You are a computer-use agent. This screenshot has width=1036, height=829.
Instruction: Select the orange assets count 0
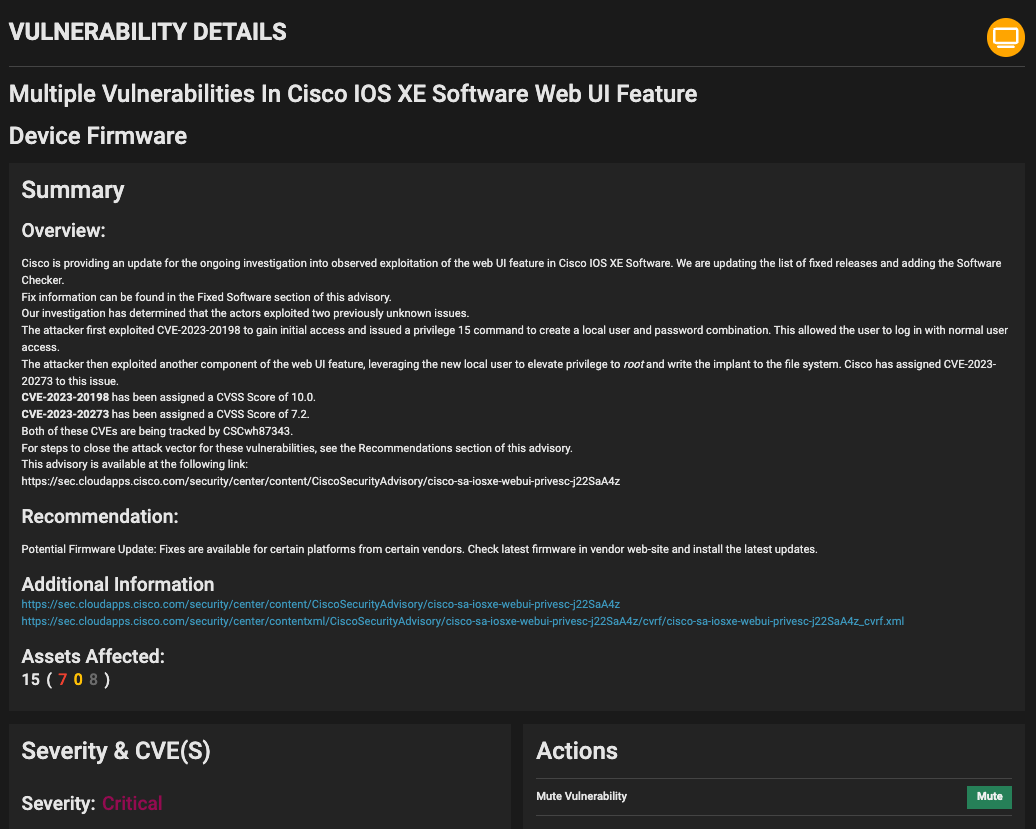tap(78, 680)
